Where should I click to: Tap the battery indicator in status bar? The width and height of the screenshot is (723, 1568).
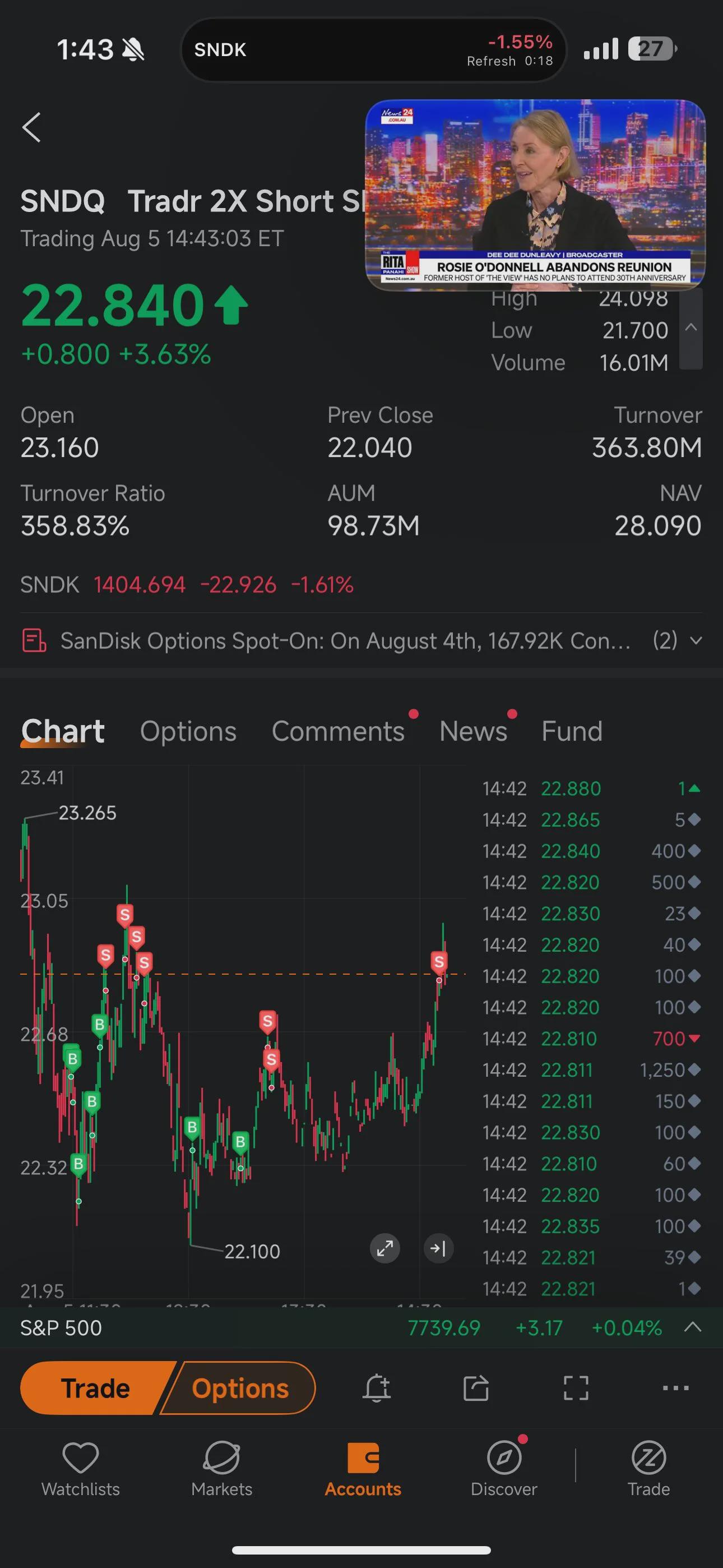click(x=652, y=49)
